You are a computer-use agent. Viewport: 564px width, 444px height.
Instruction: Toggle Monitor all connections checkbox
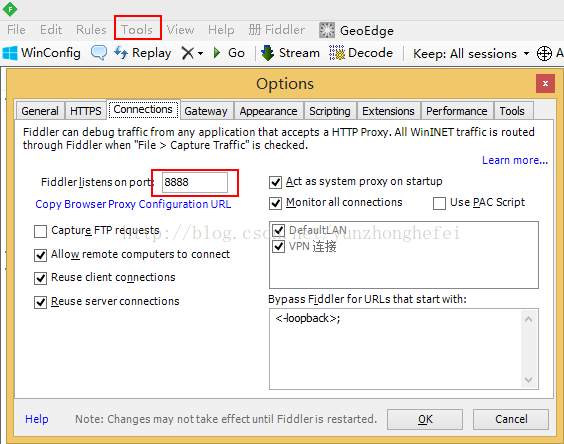point(276,203)
